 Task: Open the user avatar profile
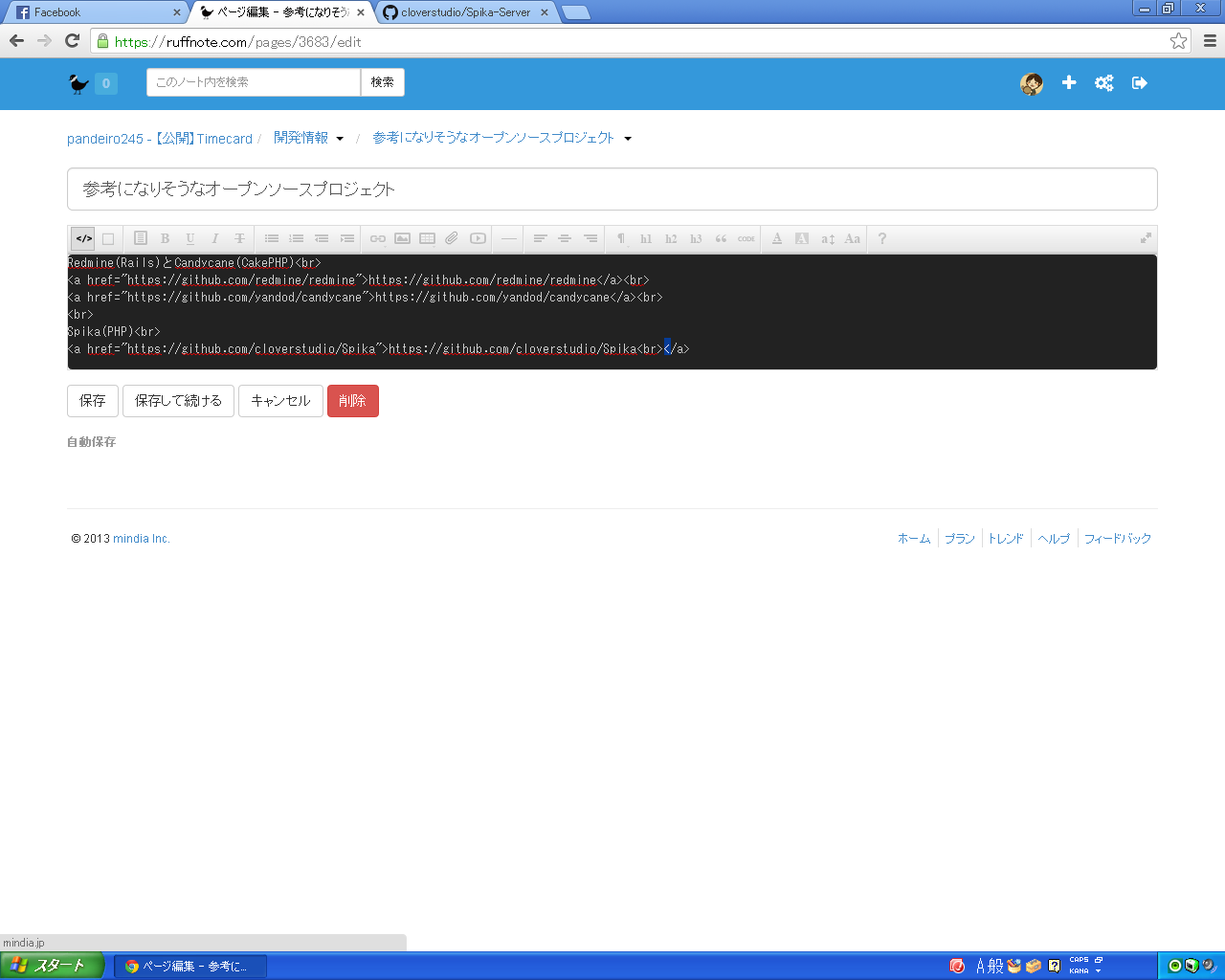pyautogui.click(x=1032, y=83)
